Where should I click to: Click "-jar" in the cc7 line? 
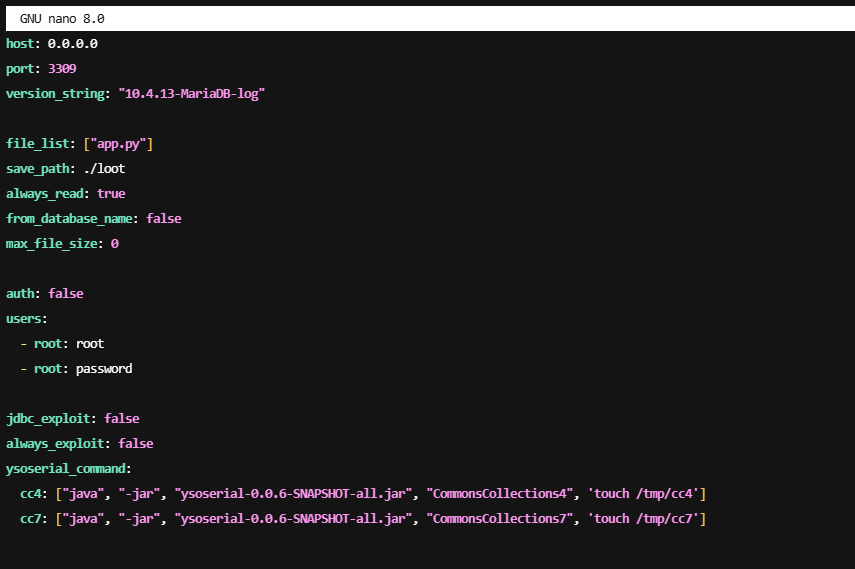coord(140,519)
